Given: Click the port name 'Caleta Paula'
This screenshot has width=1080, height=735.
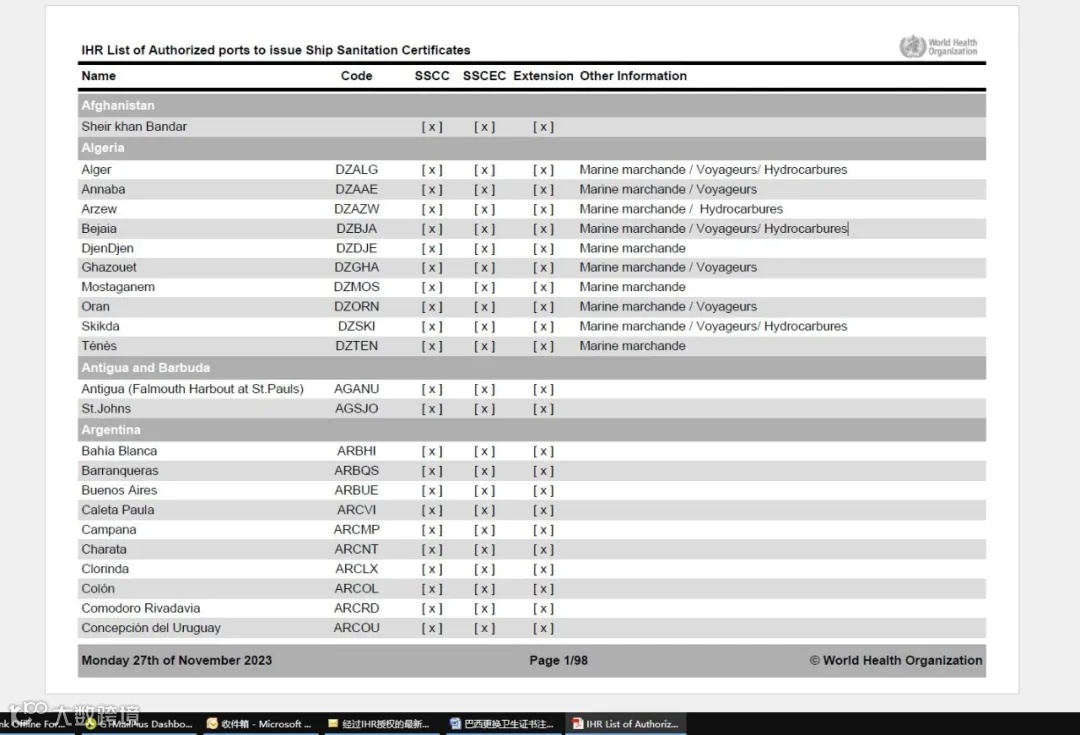Looking at the screenshot, I should tap(118, 510).
